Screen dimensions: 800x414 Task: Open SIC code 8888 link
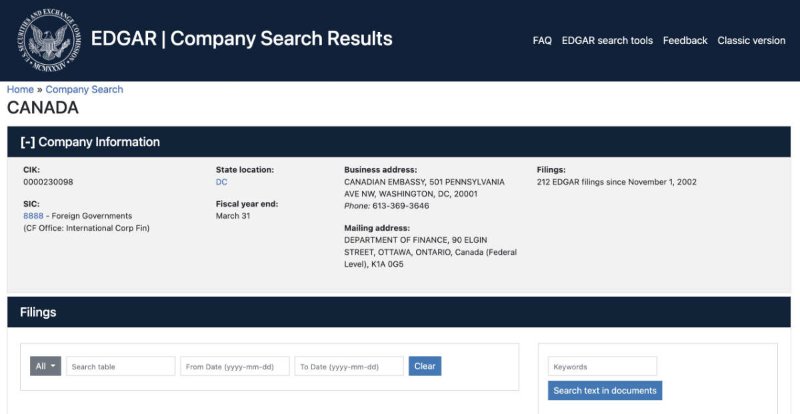[33, 216]
